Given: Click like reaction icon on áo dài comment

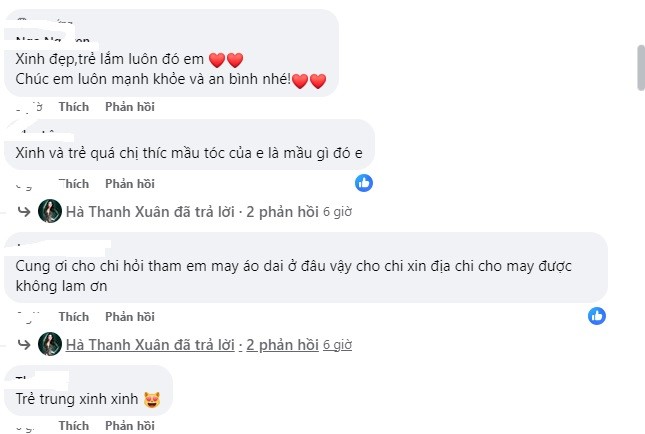Looking at the screenshot, I should pos(597,315).
